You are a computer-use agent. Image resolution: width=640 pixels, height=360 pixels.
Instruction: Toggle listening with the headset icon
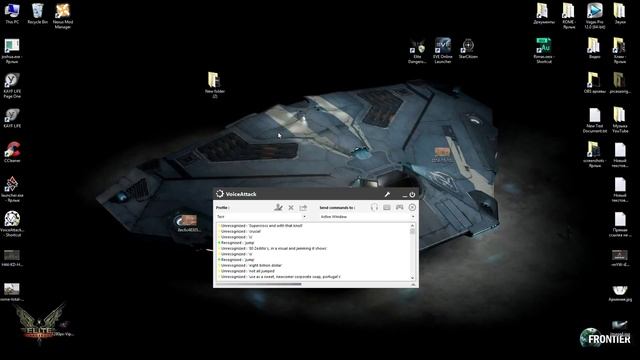coord(374,207)
